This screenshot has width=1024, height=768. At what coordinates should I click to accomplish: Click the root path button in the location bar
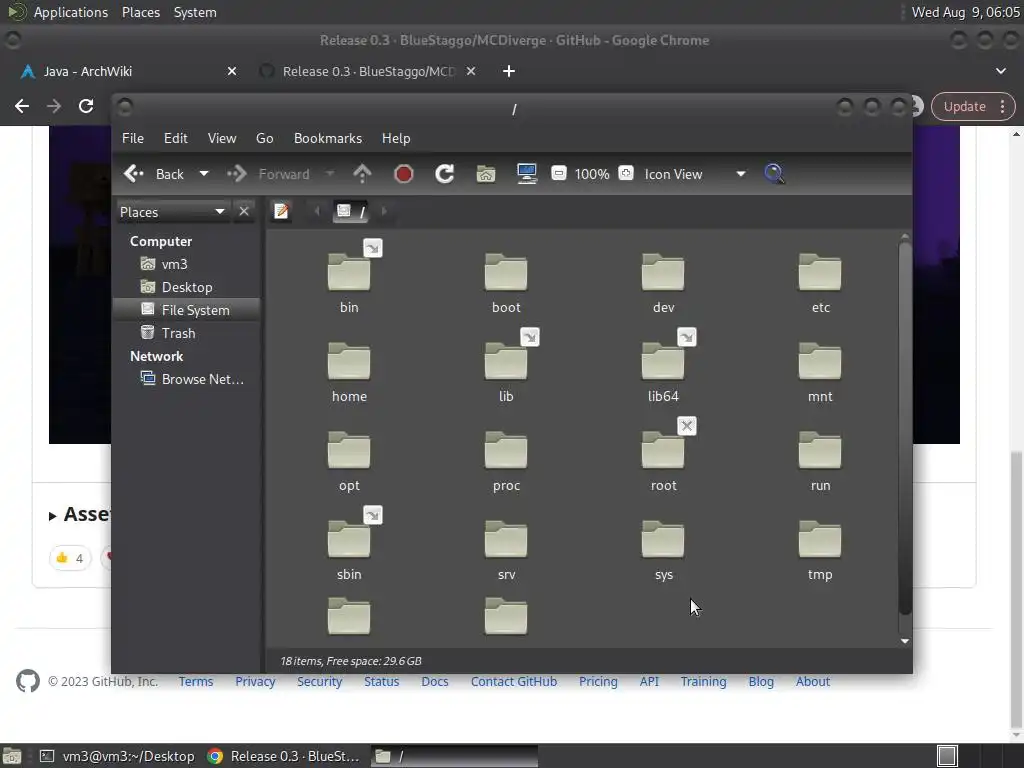point(351,211)
